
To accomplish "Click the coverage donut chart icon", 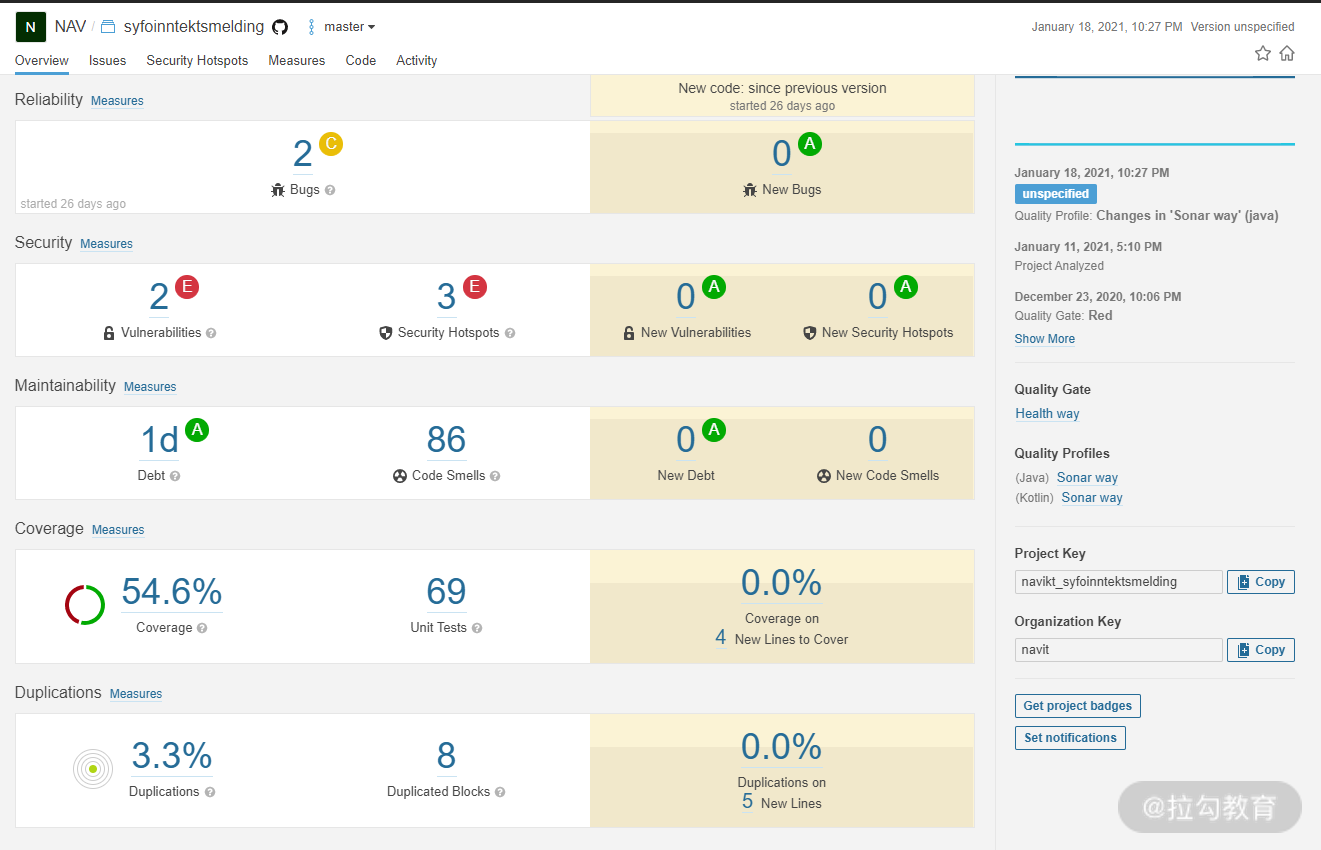I will pos(85,605).
